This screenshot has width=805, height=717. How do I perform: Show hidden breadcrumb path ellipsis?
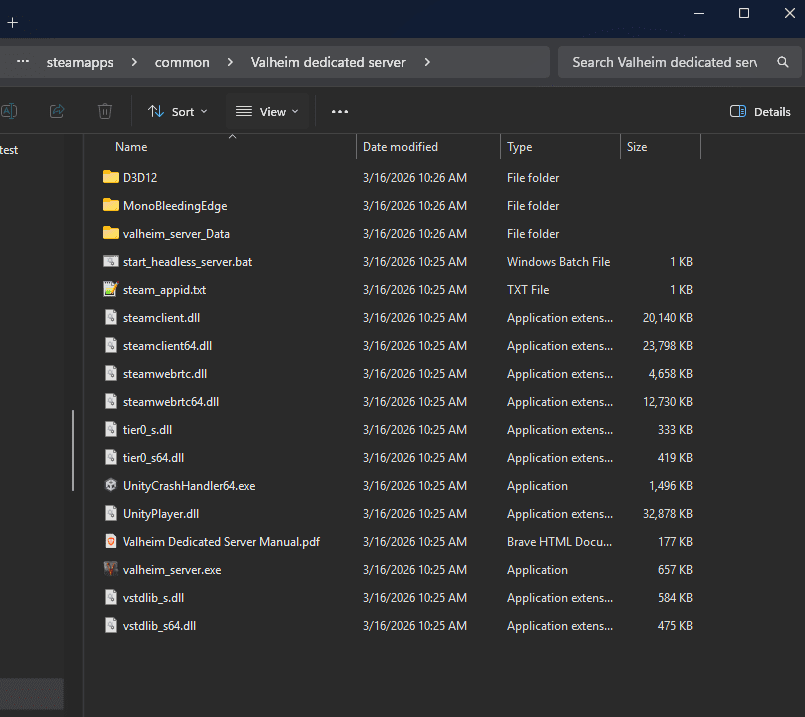pyautogui.click(x=23, y=62)
